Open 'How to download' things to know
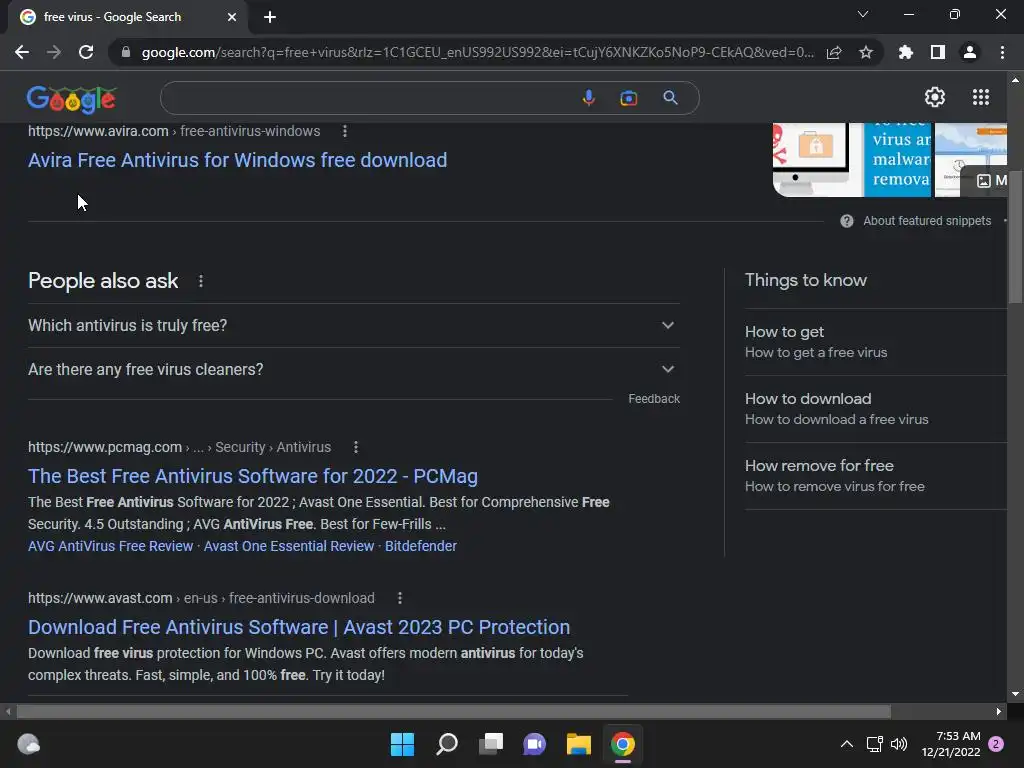Viewport: 1024px width, 768px height. (x=875, y=409)
